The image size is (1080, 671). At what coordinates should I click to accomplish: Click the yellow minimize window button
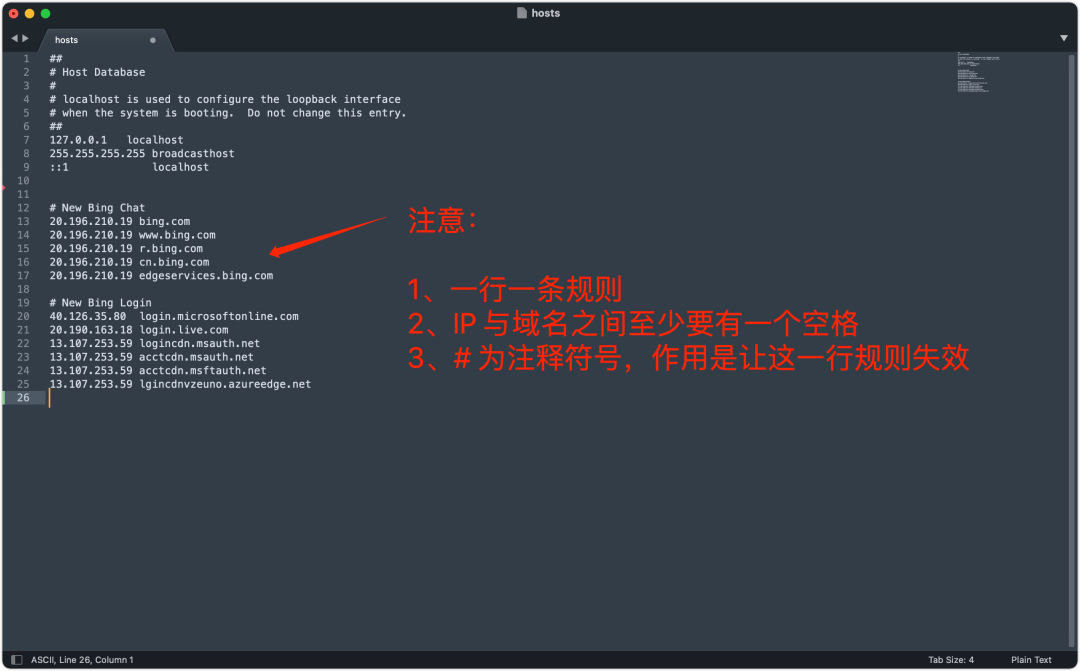pyautogui.click(x=30, y=13)
